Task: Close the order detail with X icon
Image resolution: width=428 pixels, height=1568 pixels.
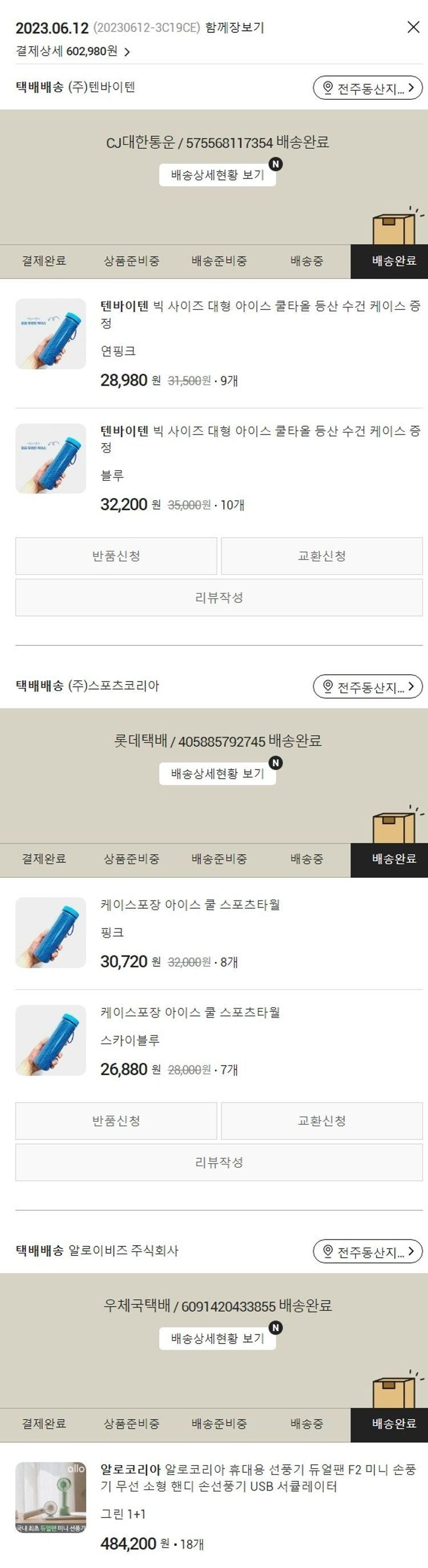Action: pyautogui.click(x=413, y=27)
